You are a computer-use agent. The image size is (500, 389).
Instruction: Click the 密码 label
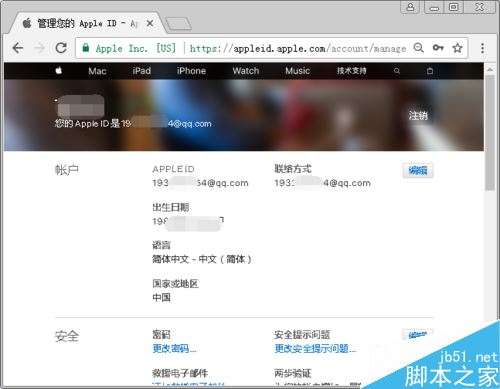pyautogui.click(x=161, y=335)
